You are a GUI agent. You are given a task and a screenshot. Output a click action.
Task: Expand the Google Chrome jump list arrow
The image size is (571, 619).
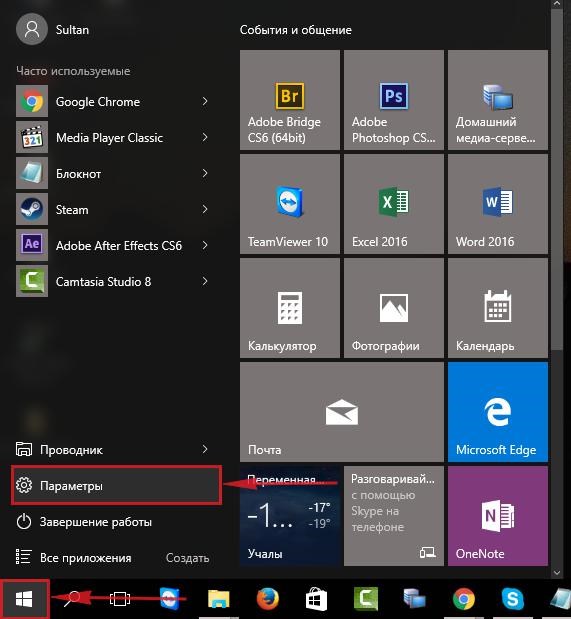click(205, 101)
